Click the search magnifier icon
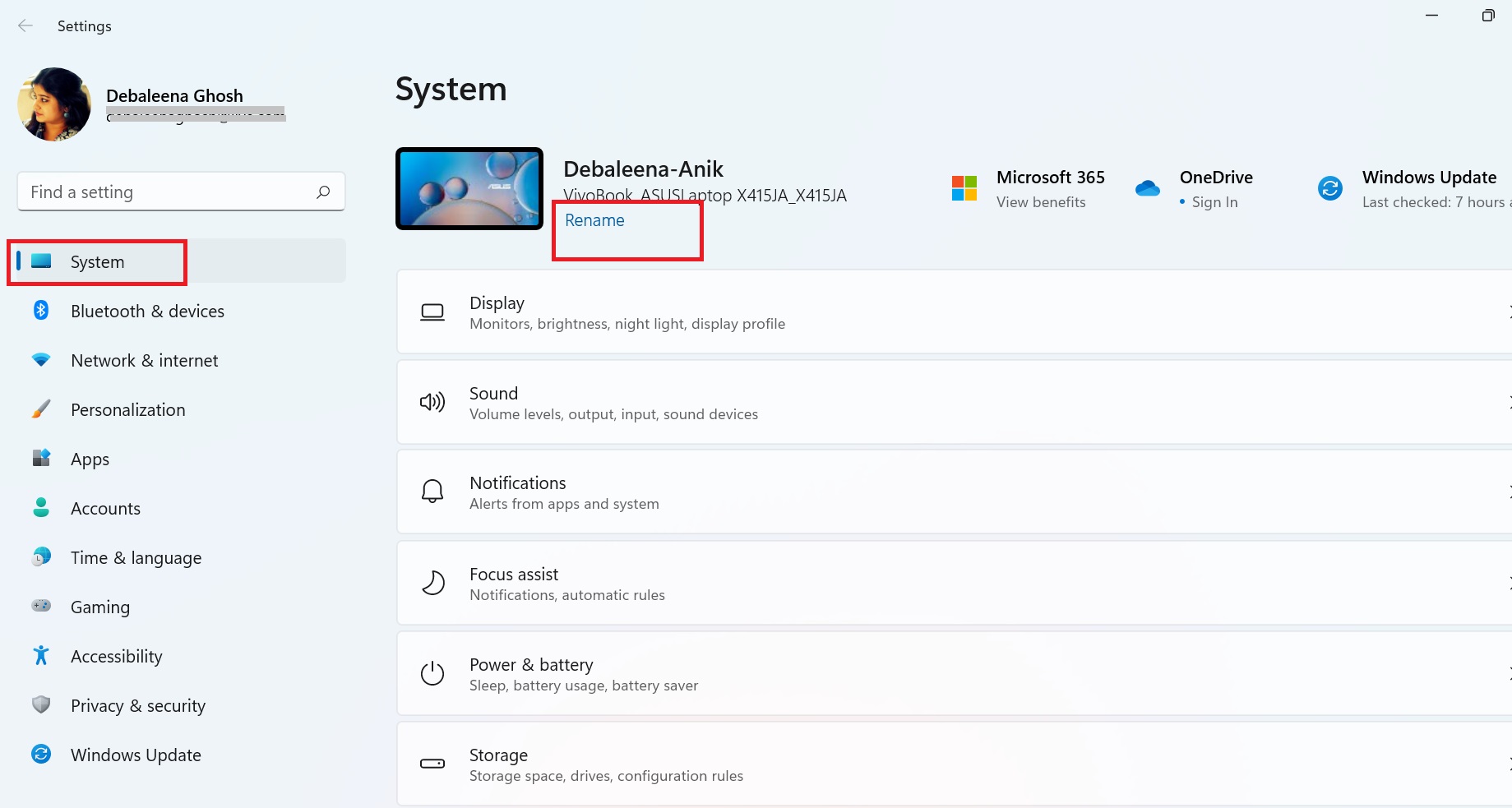 323,192
